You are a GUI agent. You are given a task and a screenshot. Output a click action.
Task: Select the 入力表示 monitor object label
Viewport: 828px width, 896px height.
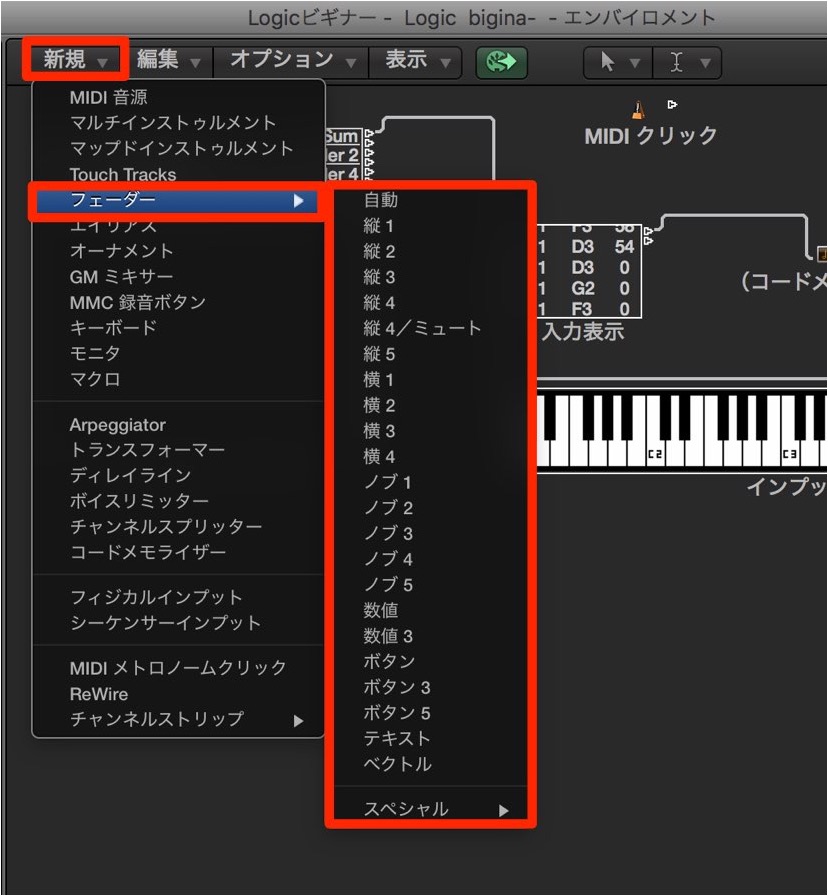tap(582, 332)
